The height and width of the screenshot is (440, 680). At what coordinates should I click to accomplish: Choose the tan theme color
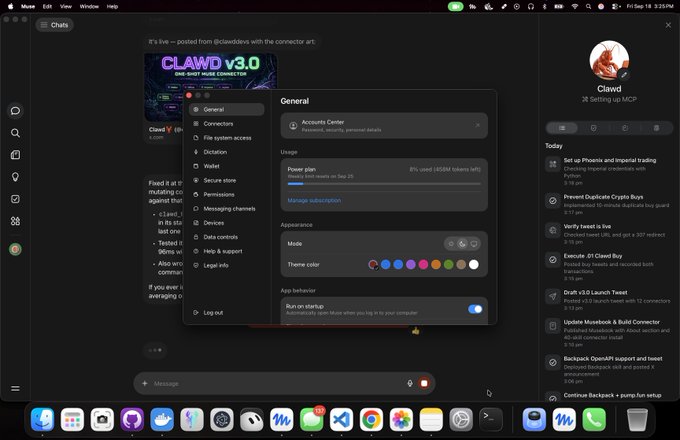click(461, 264)
